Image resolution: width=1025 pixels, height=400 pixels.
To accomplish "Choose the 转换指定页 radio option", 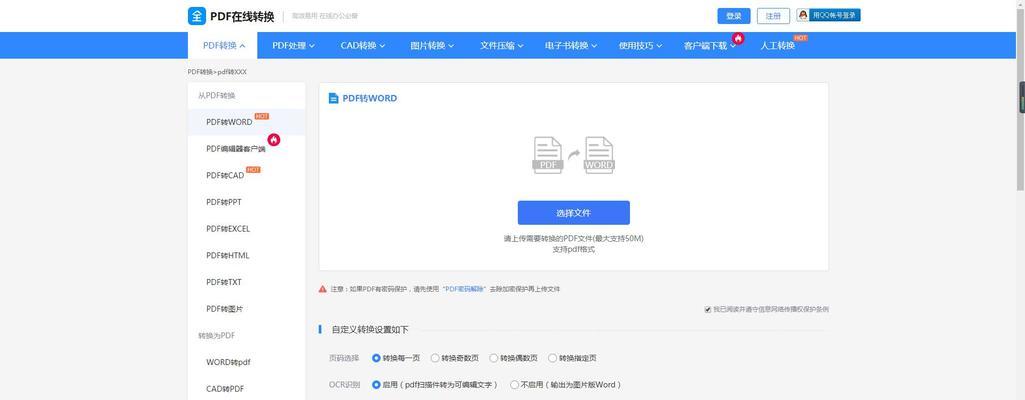I will (553, 357).
